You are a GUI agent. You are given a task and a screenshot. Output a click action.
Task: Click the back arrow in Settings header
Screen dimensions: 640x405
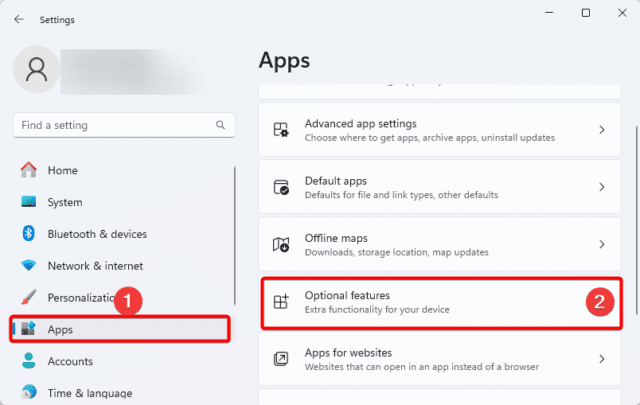20,19
